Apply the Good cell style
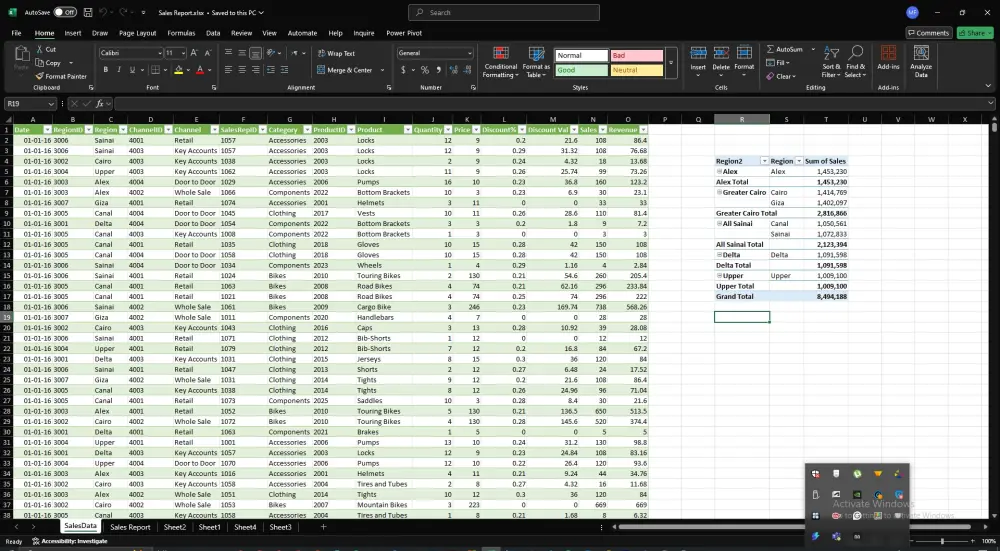This screenshot has height=551, width=1000. pyautogui.click(x=581, y=70)
